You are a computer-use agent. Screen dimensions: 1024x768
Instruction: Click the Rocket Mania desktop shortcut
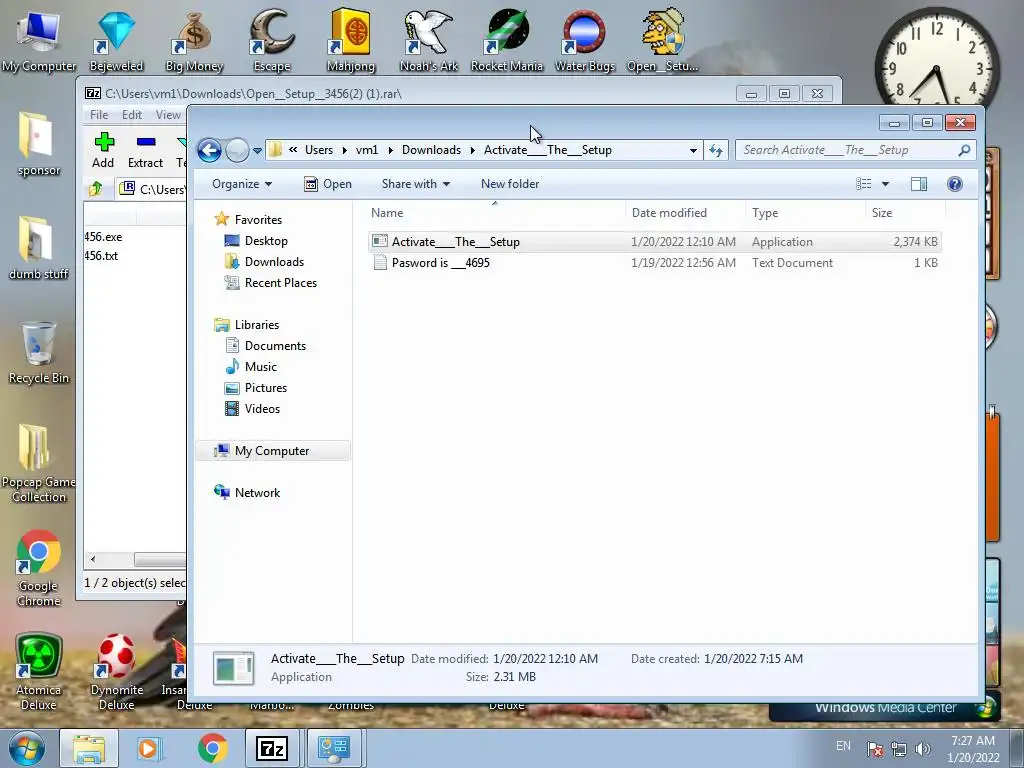(x=507, y=42)
